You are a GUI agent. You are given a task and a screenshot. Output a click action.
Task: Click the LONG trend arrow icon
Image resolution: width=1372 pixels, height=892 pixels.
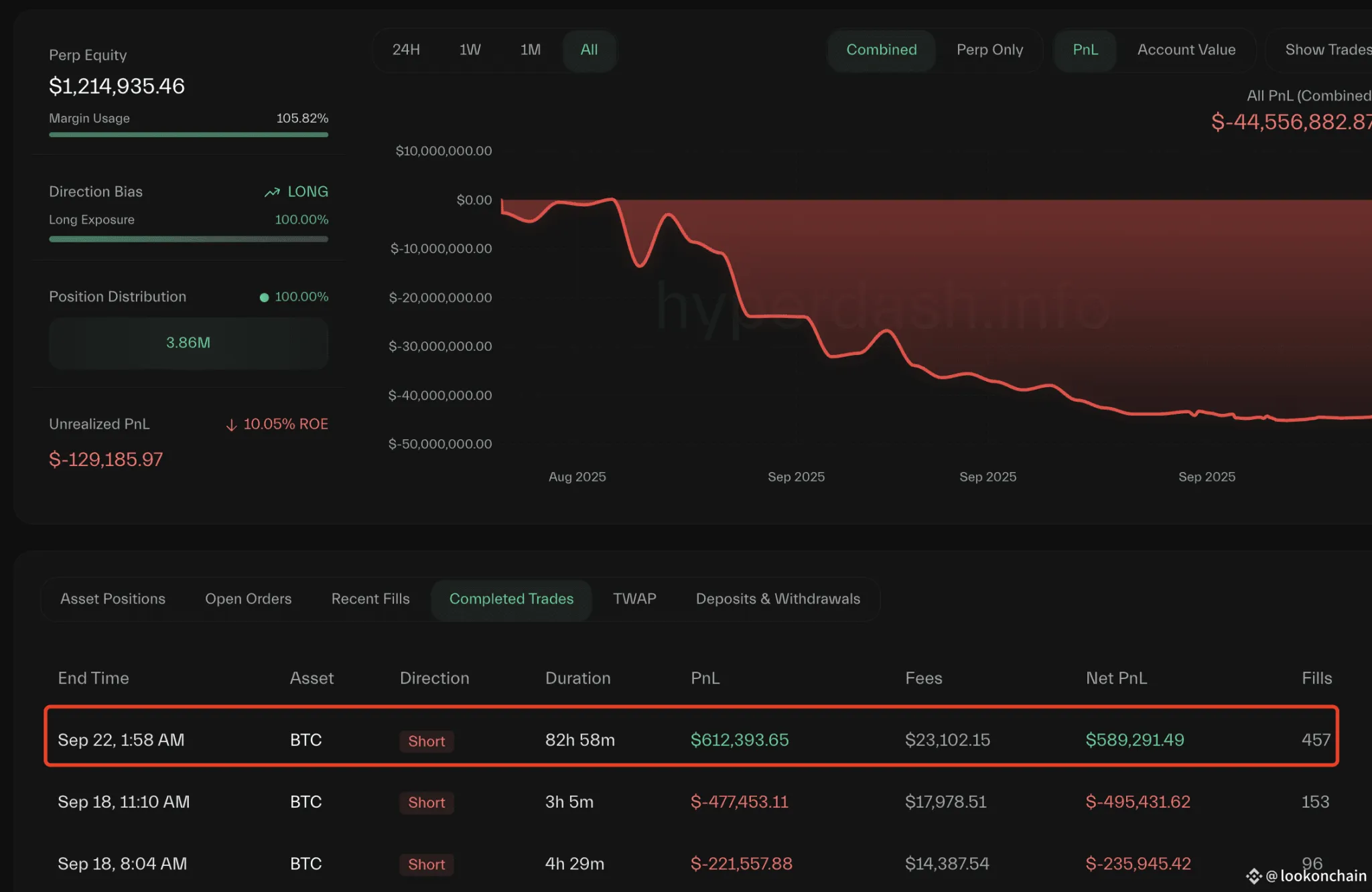tap(272, 192)
